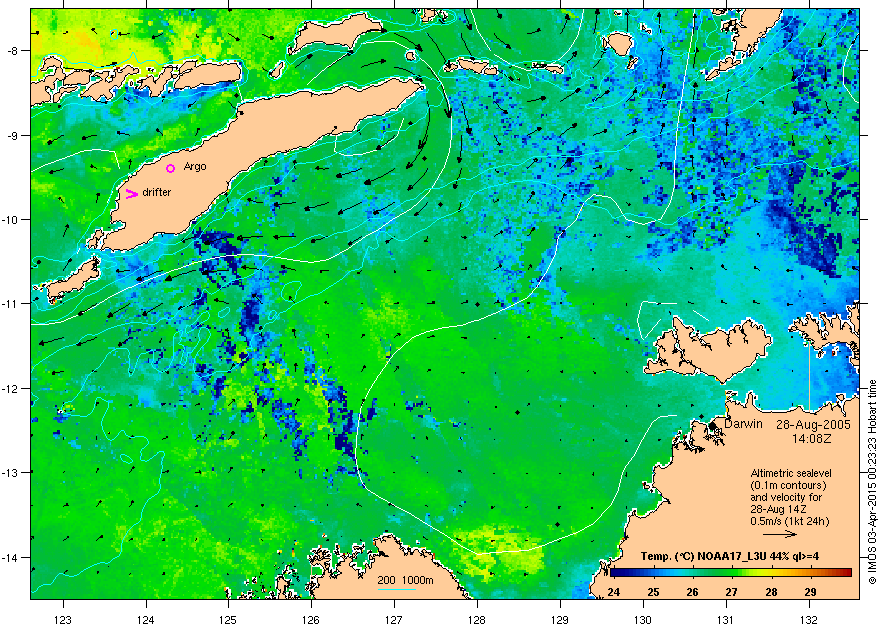Click the Argo label text
Image resolution: width=880 pixels, height=630 pixels.
195,167
